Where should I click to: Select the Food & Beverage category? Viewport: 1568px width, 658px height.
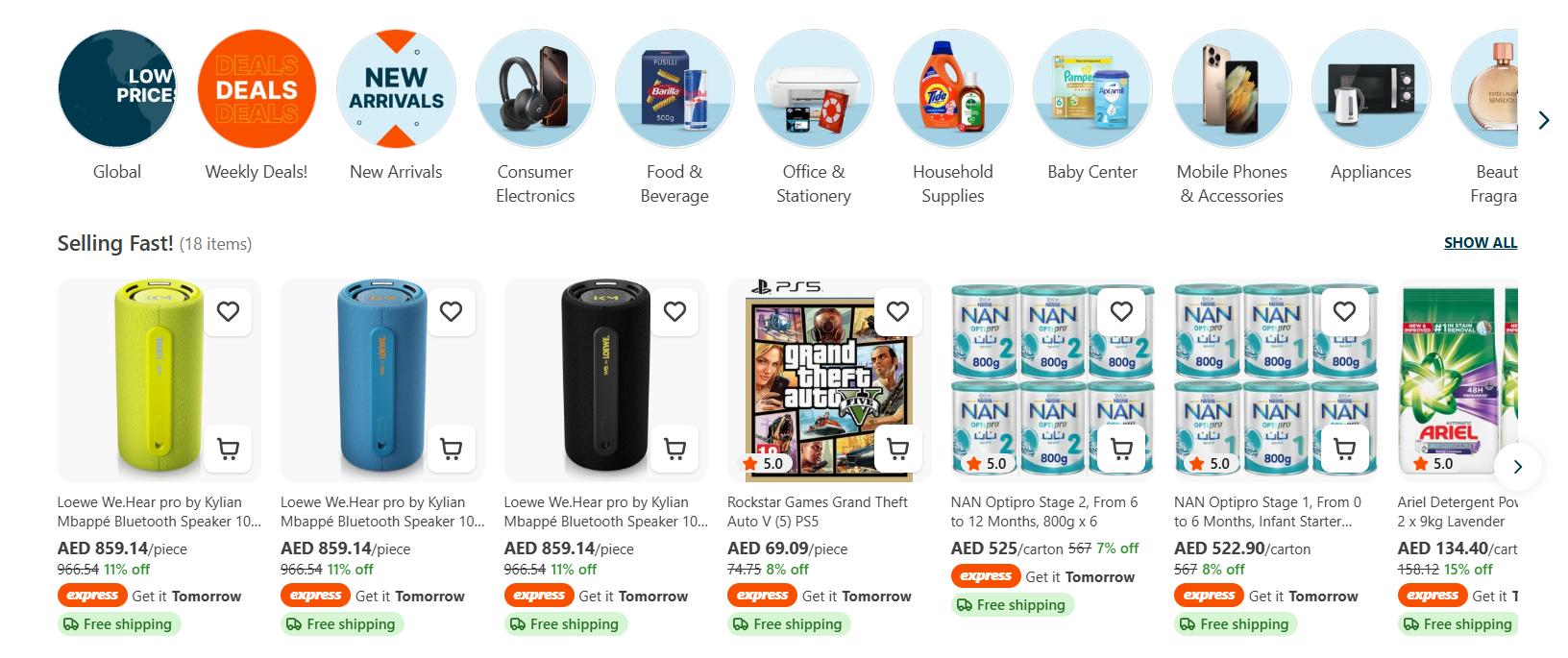pos(674,89)
